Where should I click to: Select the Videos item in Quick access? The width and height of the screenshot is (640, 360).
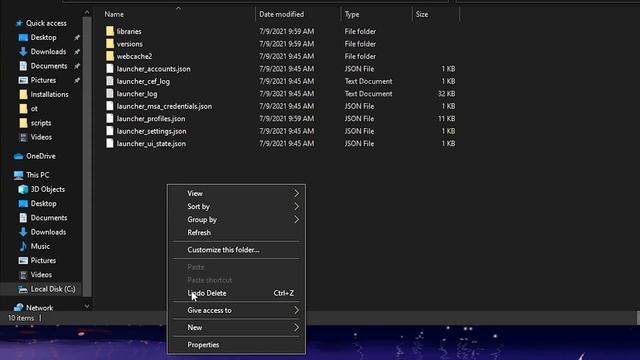coord(41,137)
